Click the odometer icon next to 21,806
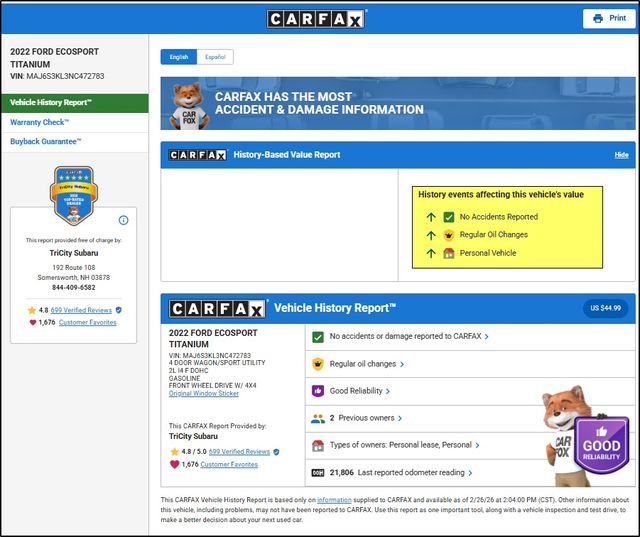640x537 pixels. point(318,472)
